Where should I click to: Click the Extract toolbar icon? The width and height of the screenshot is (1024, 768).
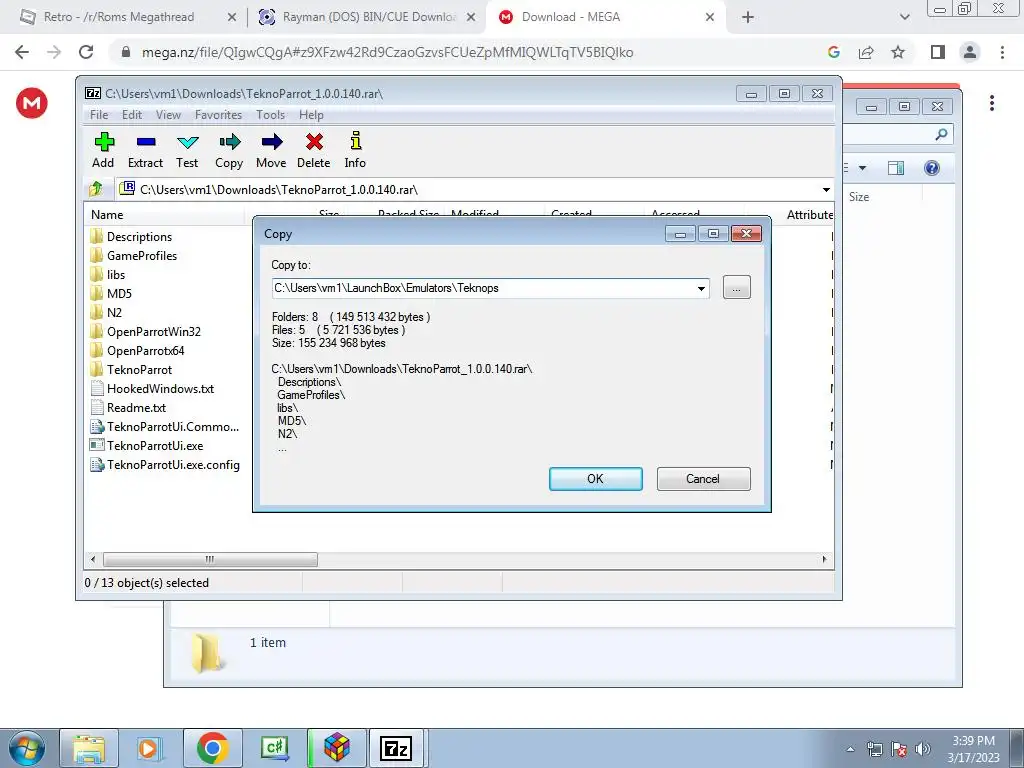click(x=145, y=150)
